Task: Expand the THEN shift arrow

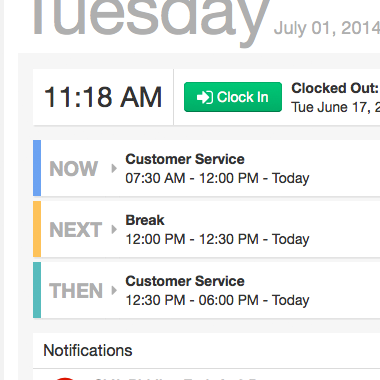Action: [114, 290]
